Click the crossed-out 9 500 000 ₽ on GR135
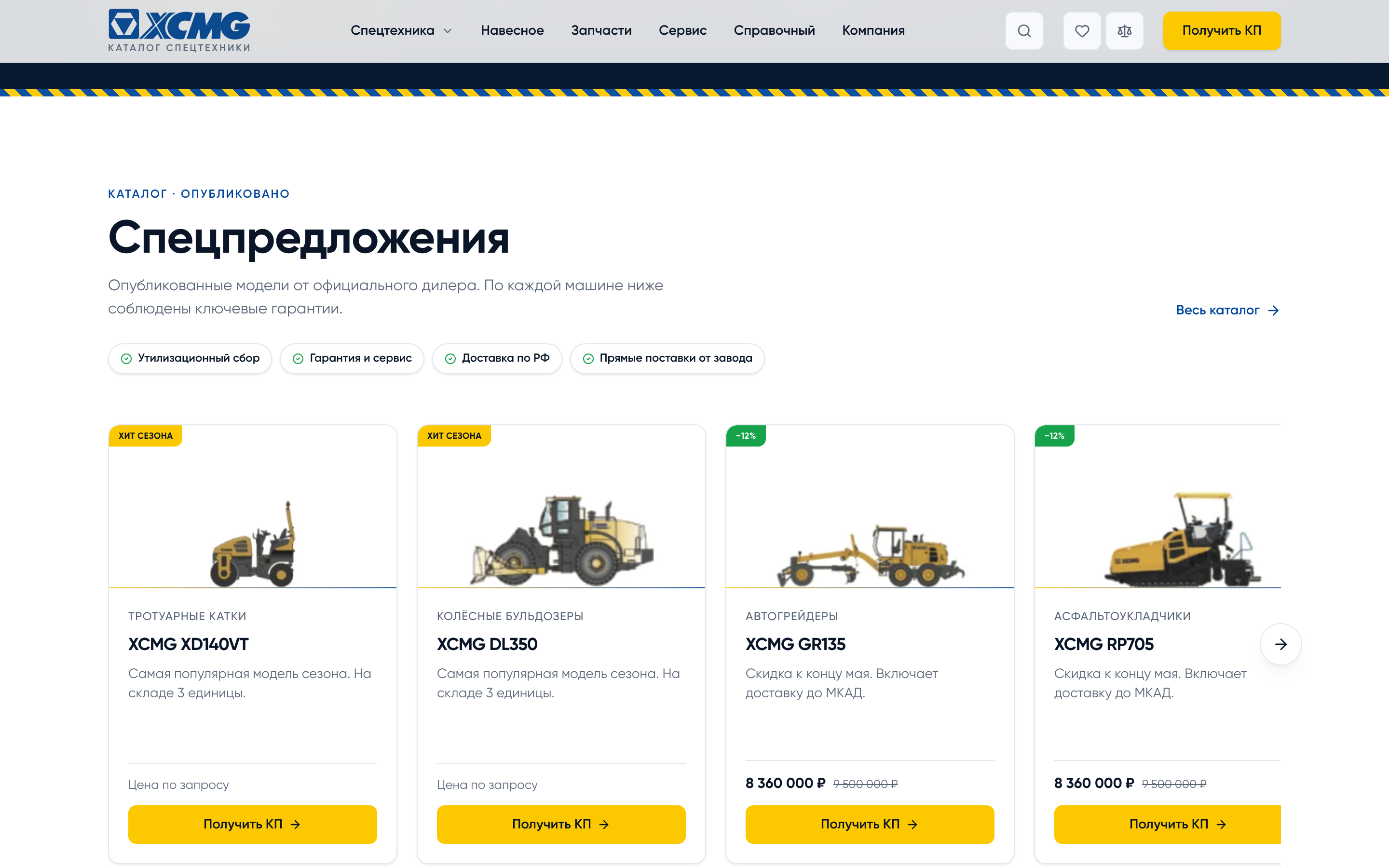The width and height of the screenshot is (1389, 868). click(866, 784)
